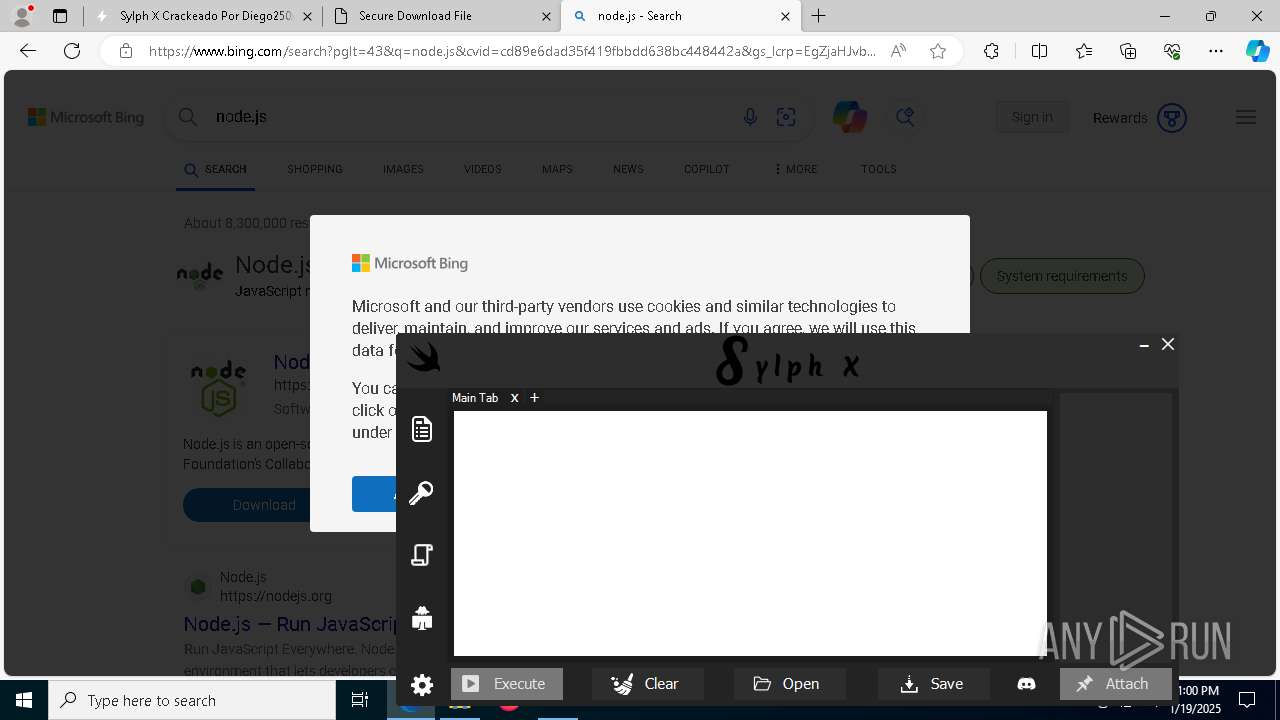Expand the MORE search options
Screen dimensions: 1280x720
[x=796, y=169]
